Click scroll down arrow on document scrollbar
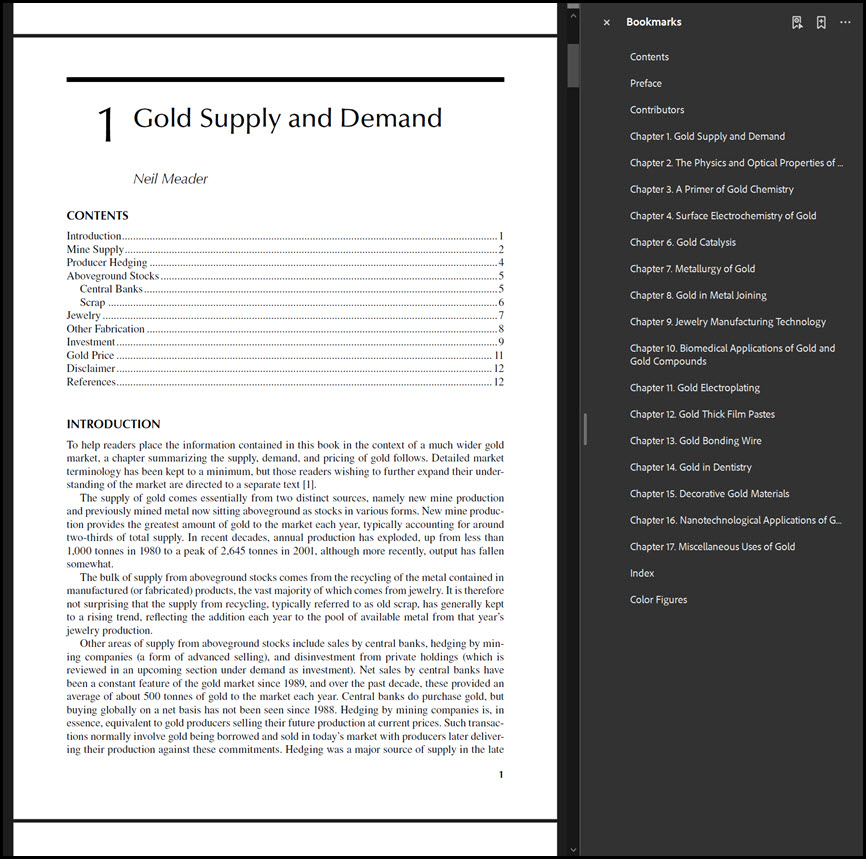This screenshot has height=859, width=866. 573,850
